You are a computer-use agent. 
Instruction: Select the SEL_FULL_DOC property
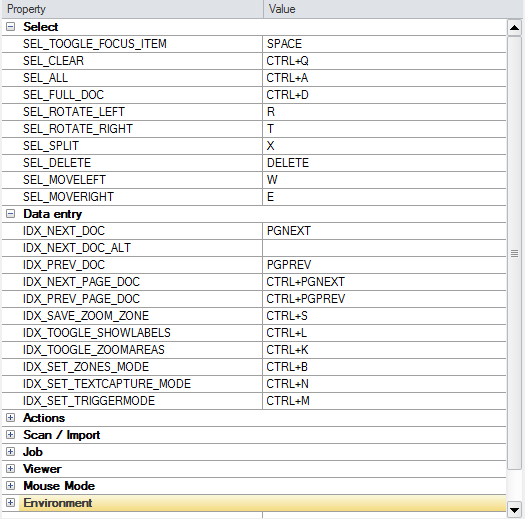pyautogui.click(x=132, y=95)
